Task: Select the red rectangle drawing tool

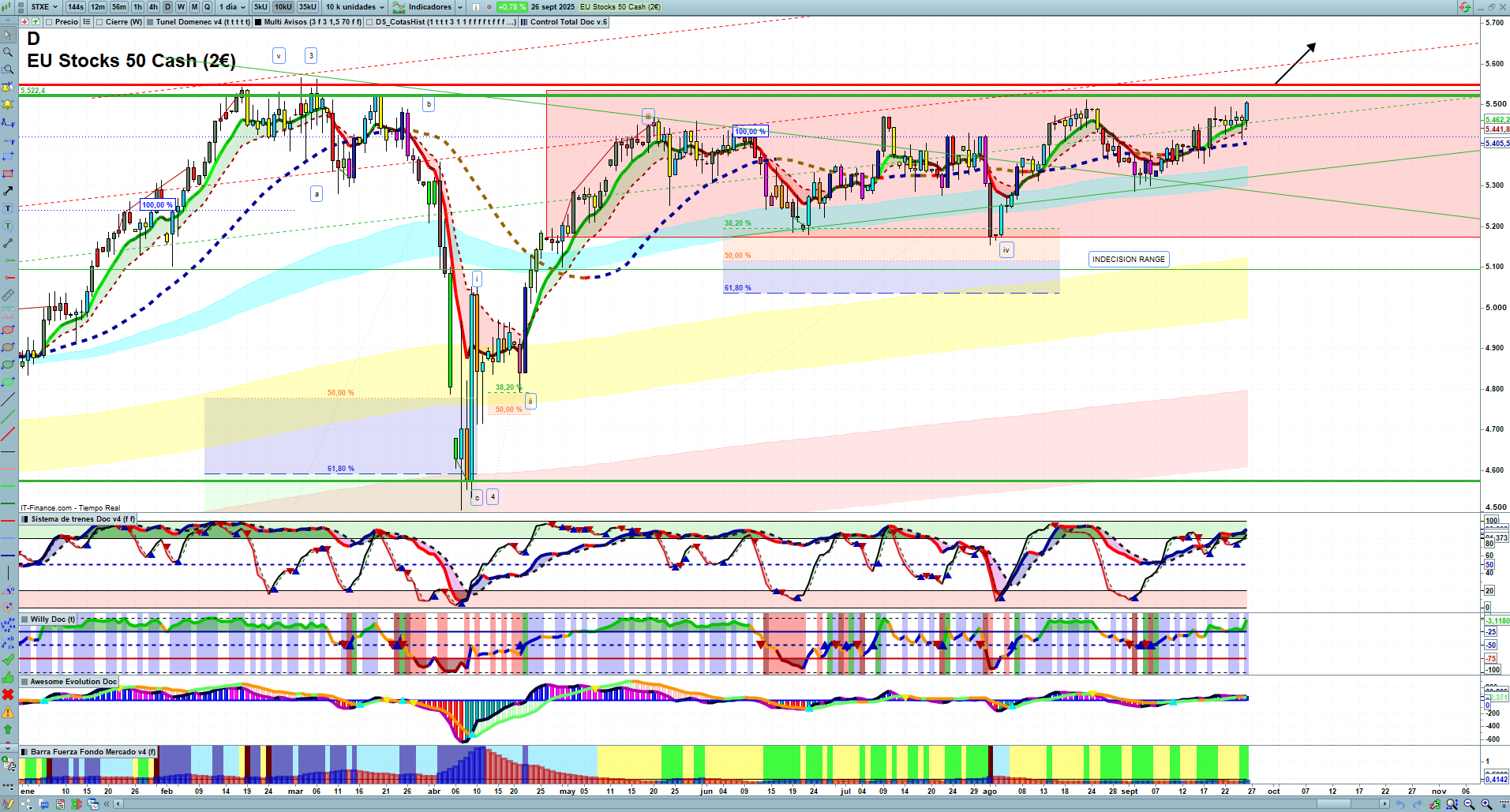Action: click(8, 174)
